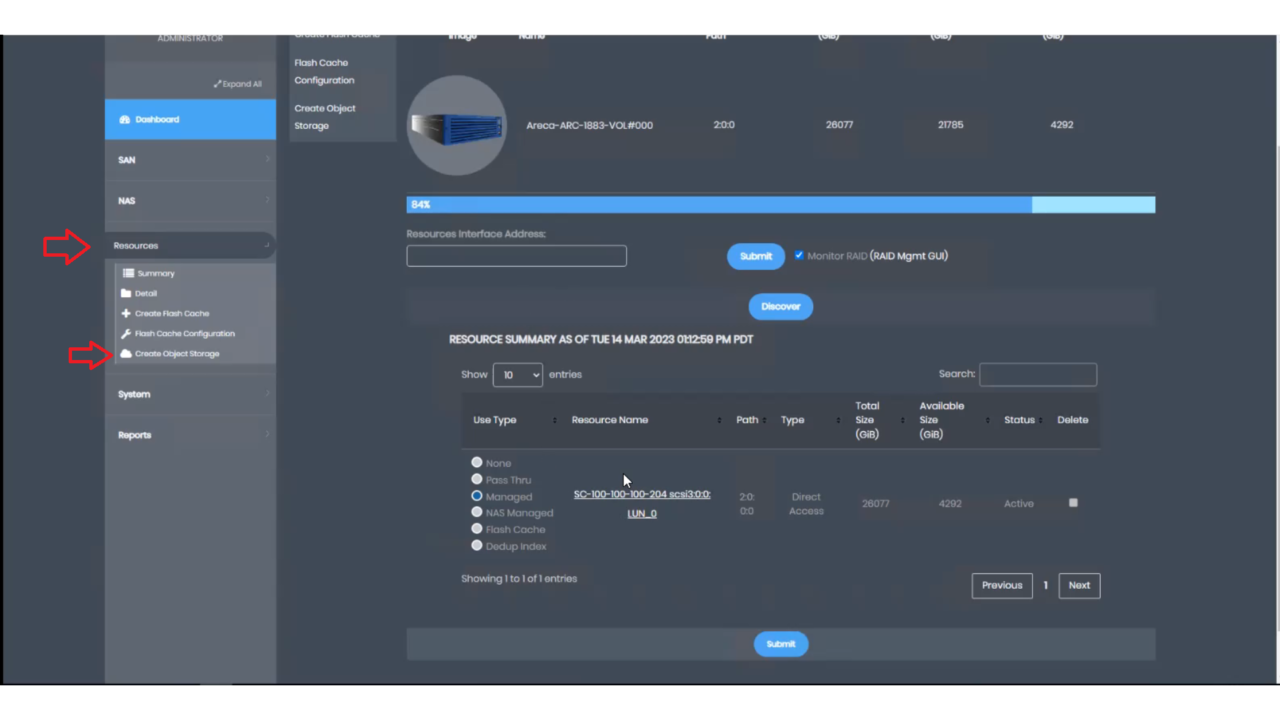Image resolution: width=1280 pixels, height=720 pixels.
Task: Navigate to the NAS menu item
Action: pos(127,200)
